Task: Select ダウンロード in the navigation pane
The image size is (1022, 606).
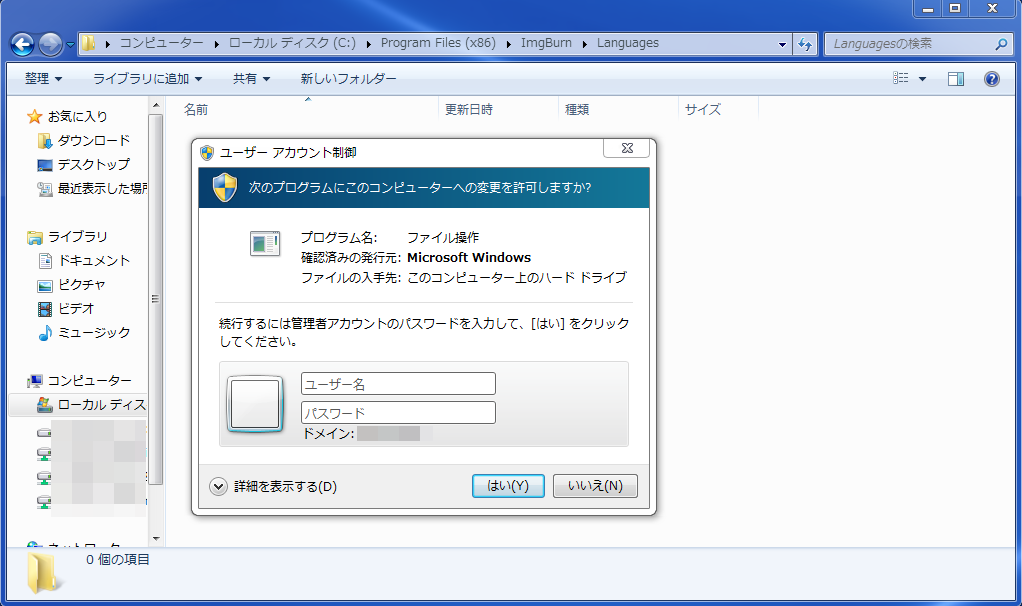Action: [x=94, y=141]
